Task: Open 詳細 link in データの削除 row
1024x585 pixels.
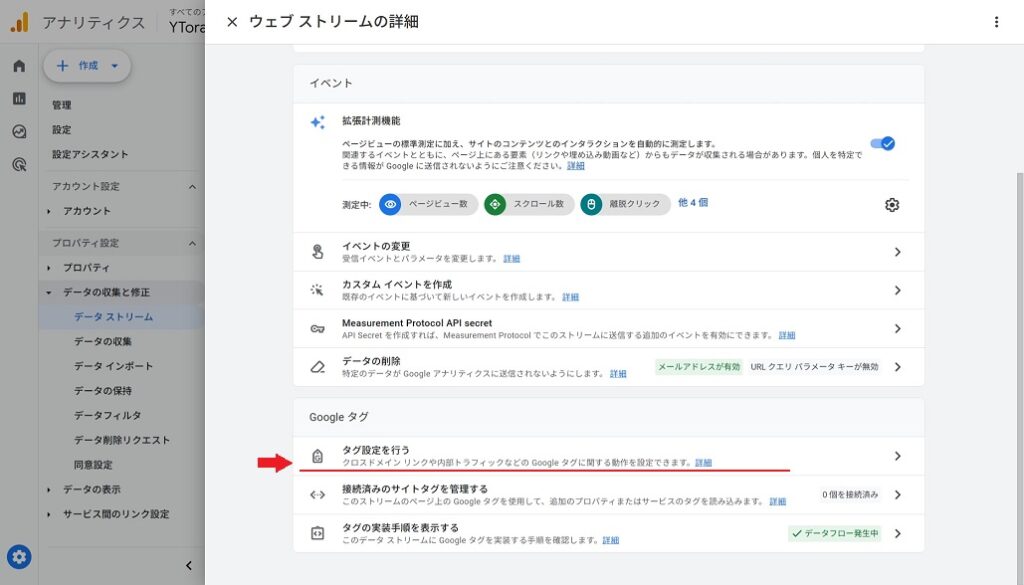Action: [618, 374]
